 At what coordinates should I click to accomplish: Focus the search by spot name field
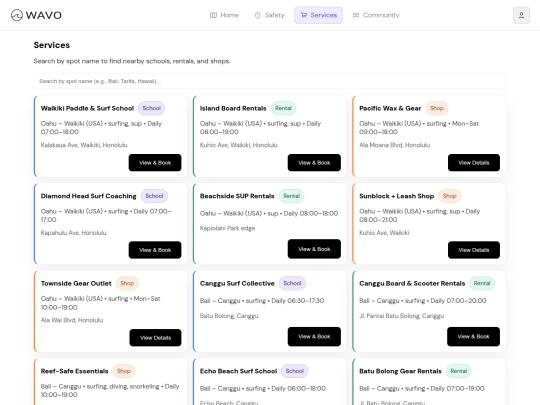(x=270, y=81)
